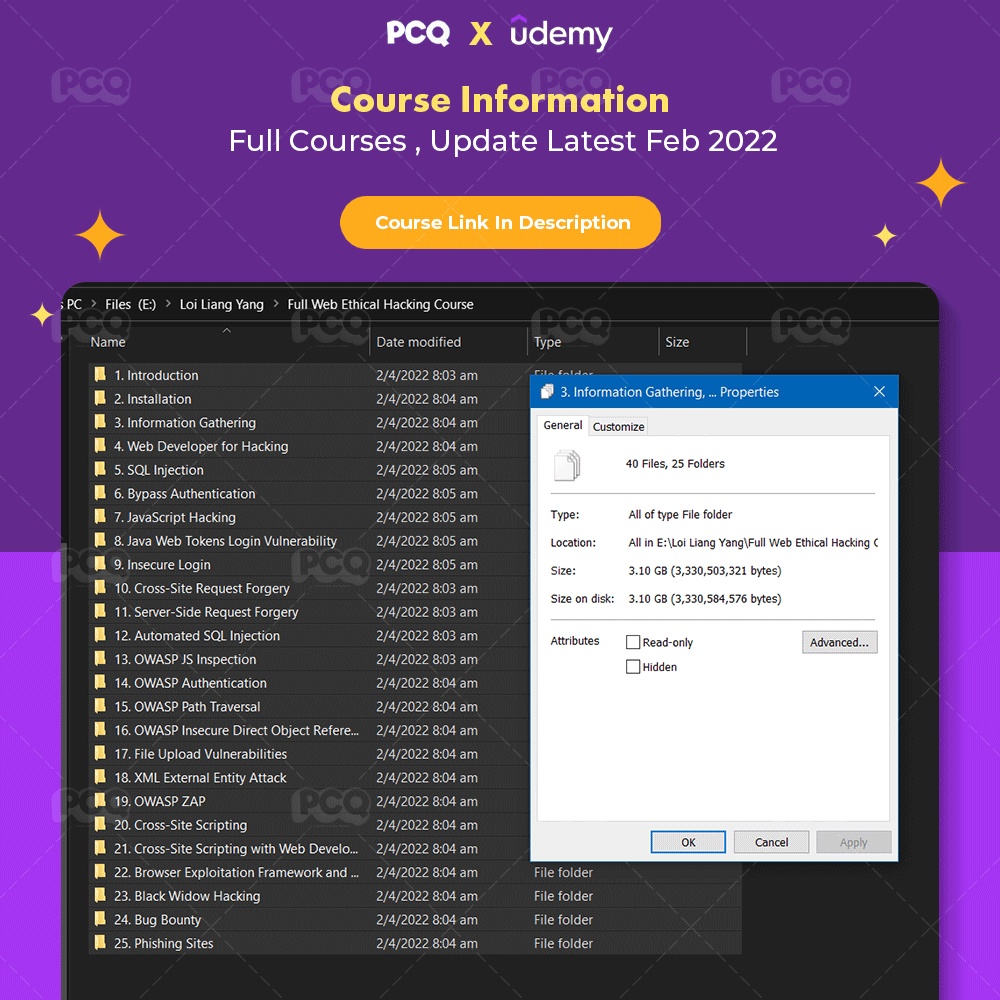Viewport: 1000px width, 1000px height.
Task: Click folder icon of 23. Black Widow Hacking
Action: pyautogui.click(x=100, y=895)
